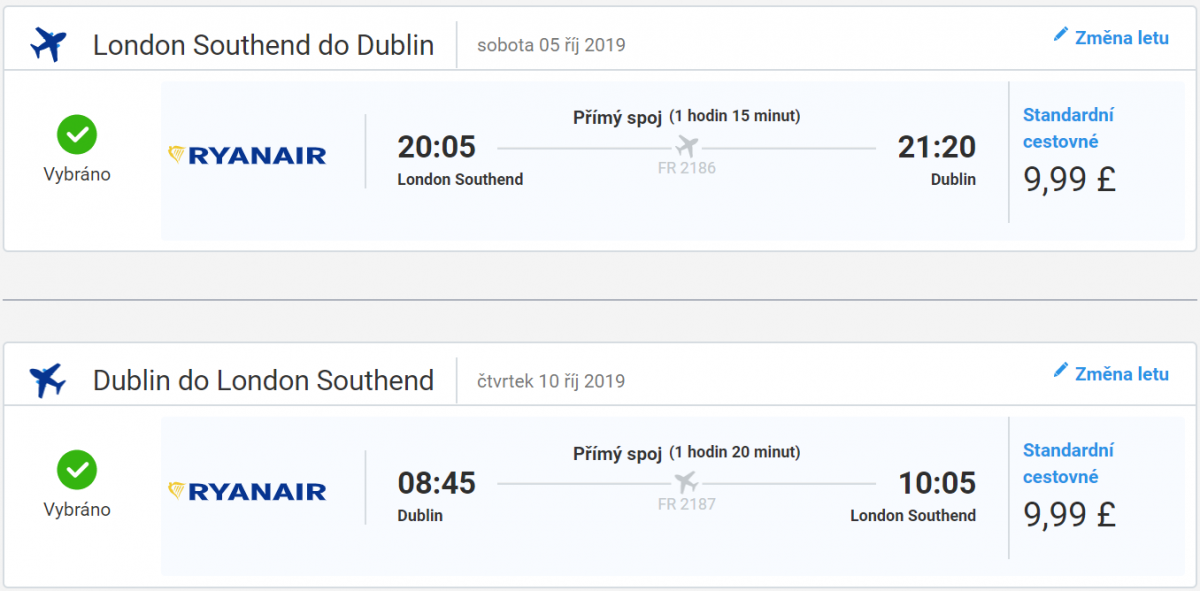Image resolution: width=1200 pixels, height=591 pixels.
Task: Click the London Southend do Dublin heading
Action: 263,46
